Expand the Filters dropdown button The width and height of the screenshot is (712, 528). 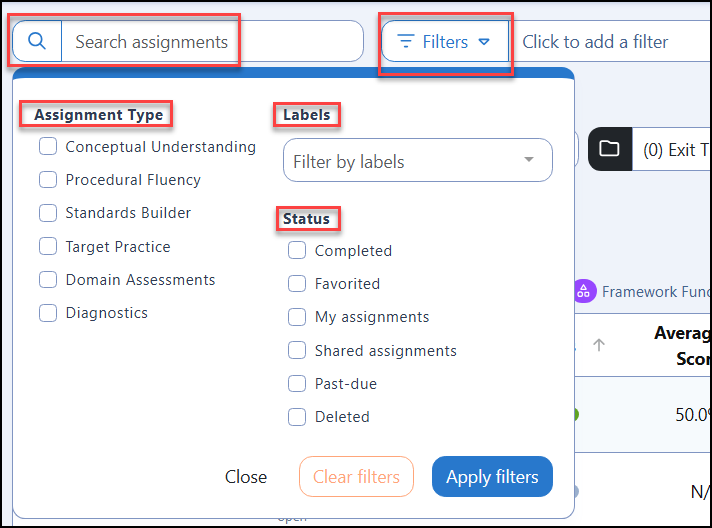[445, 41]
